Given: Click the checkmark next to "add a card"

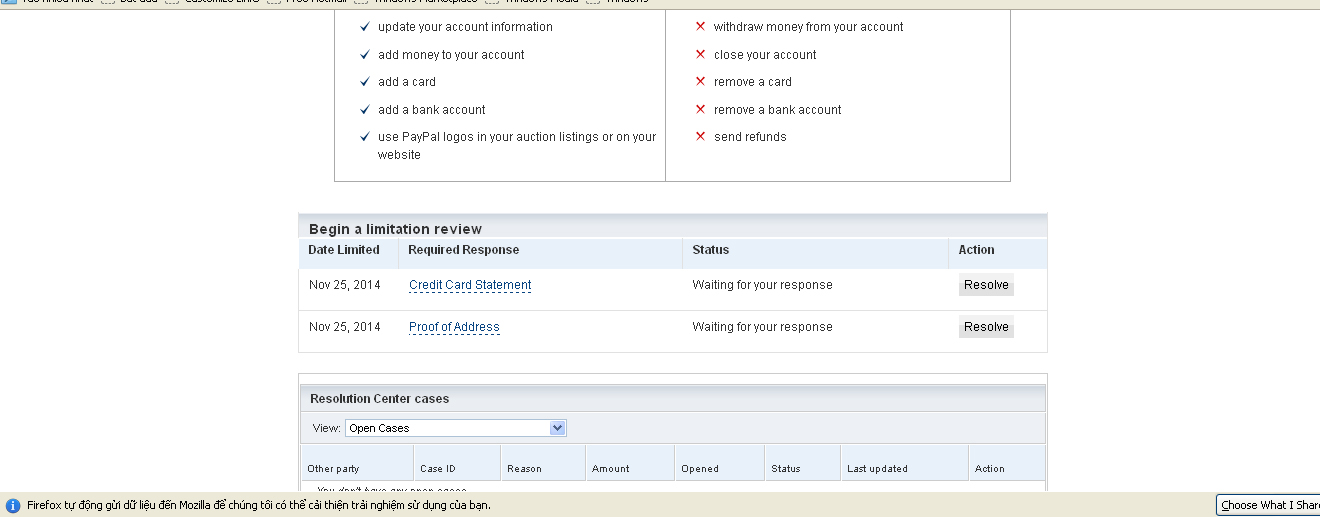Looking at the screenshot, I should click(x=365, y=82).
